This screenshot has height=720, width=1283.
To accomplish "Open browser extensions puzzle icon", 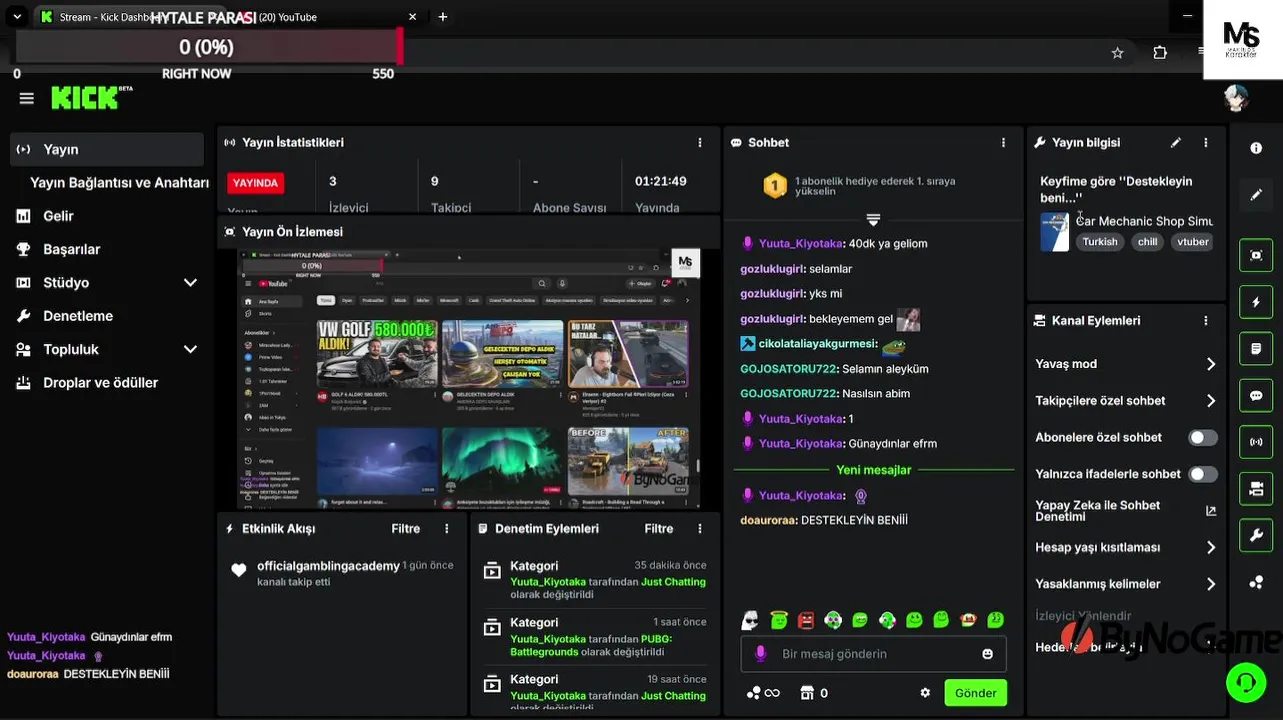I will point(1160,53).
